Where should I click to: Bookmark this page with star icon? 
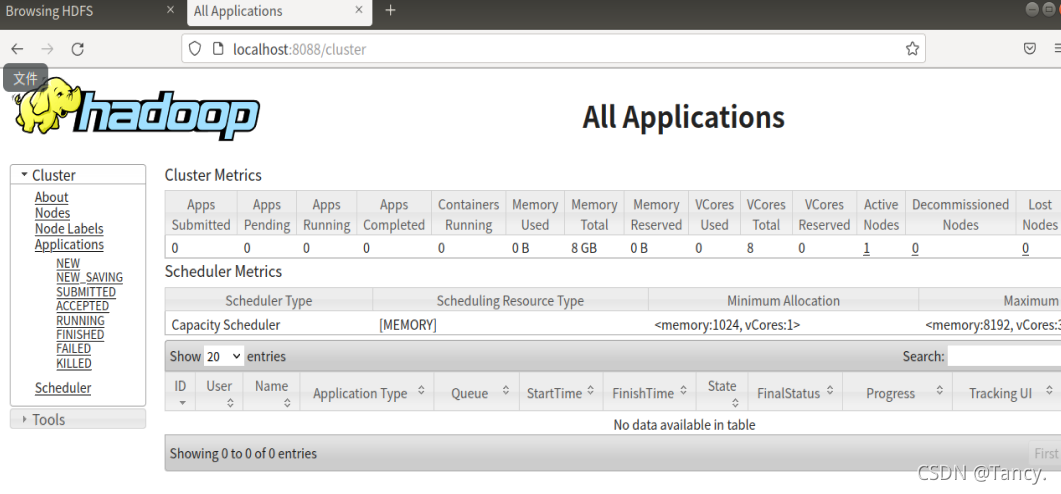pyautogui.click(x=912, y=49)
